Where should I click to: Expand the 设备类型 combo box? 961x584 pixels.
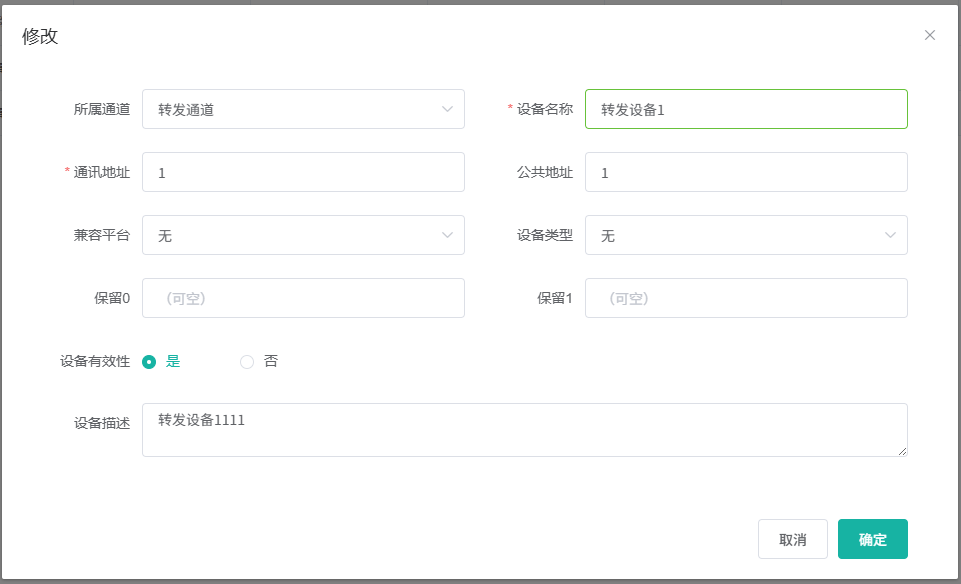pos(735,235)
